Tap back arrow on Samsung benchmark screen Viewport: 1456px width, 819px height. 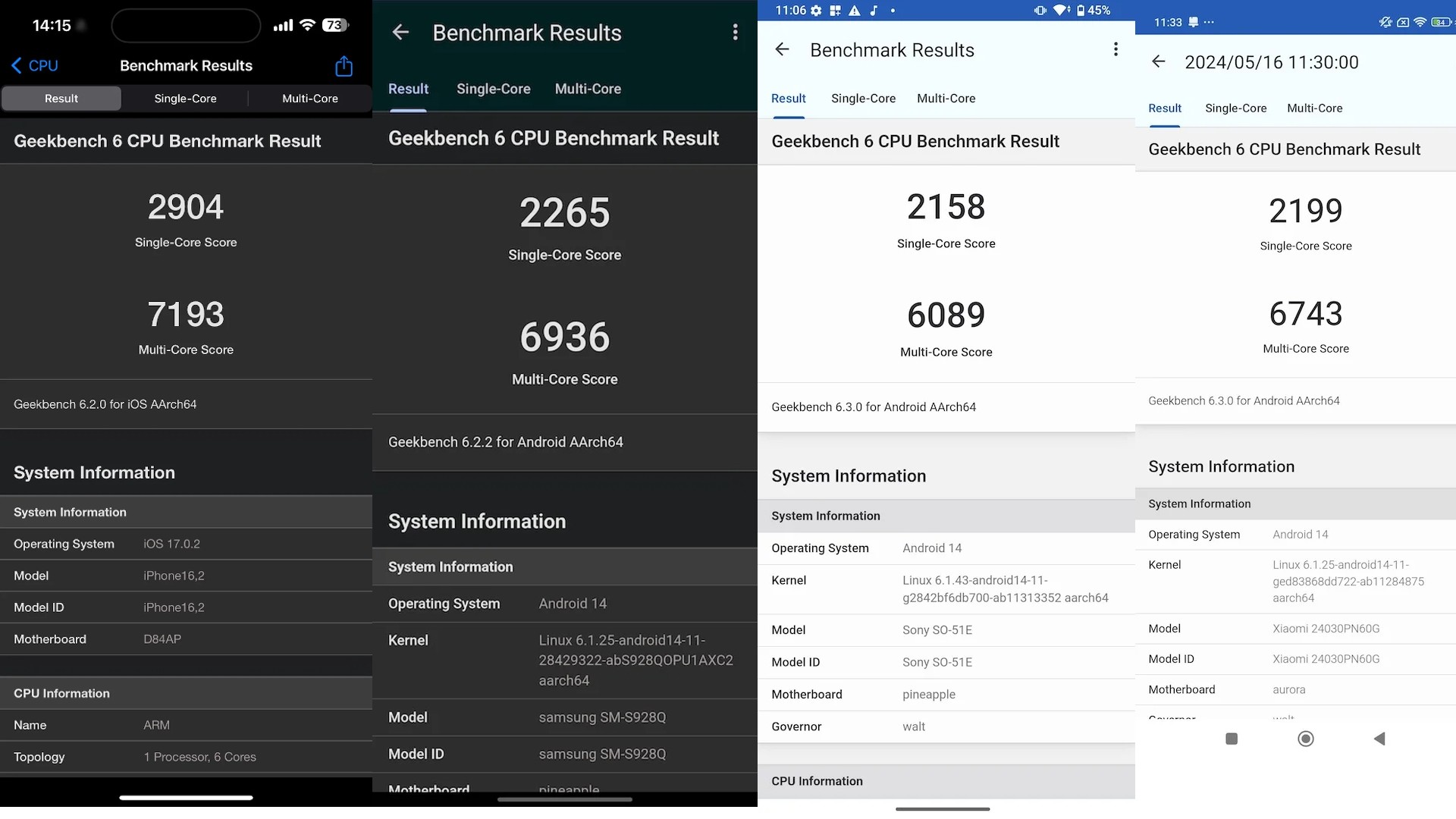click(400, 33)
